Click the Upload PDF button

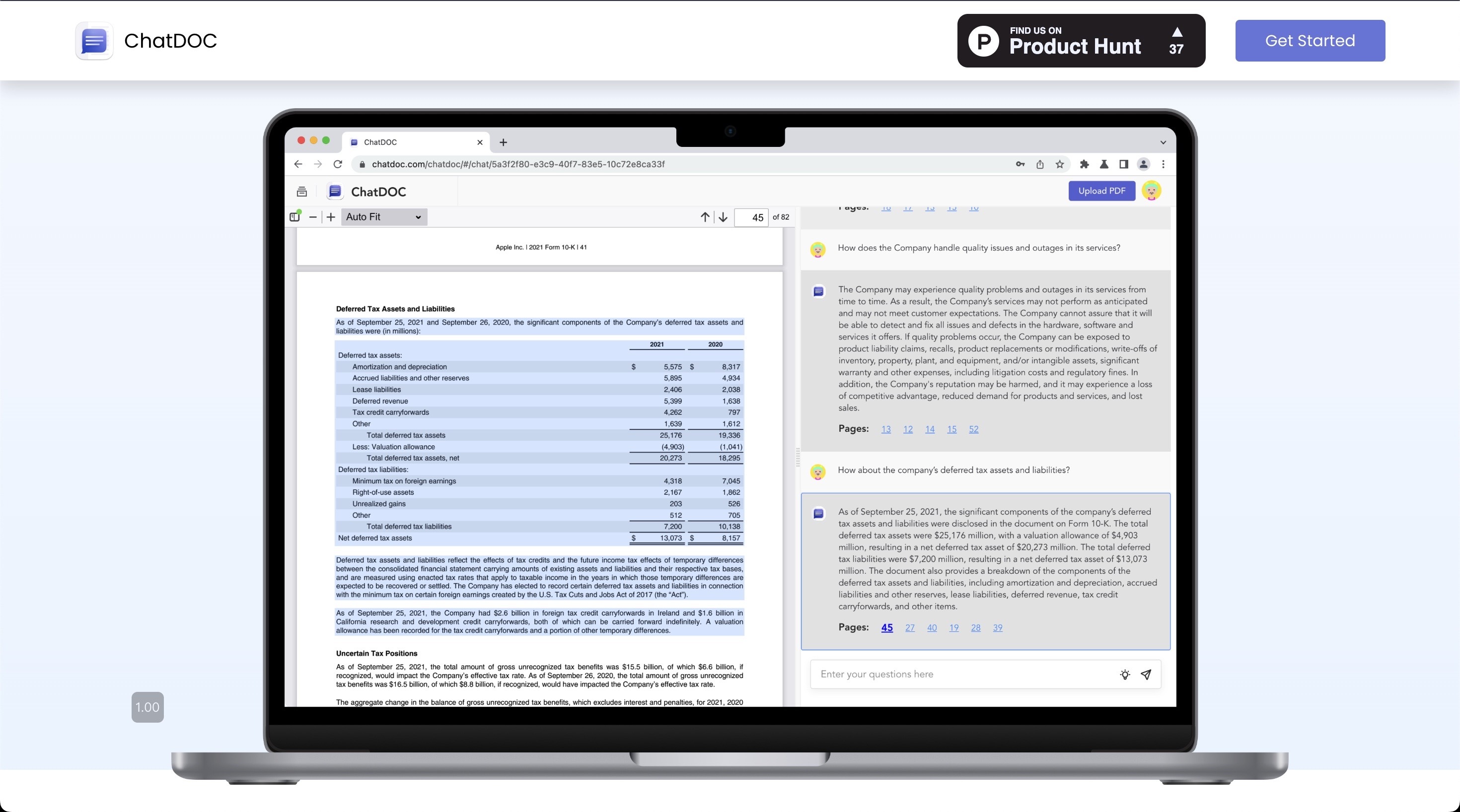click(1101, 191)
